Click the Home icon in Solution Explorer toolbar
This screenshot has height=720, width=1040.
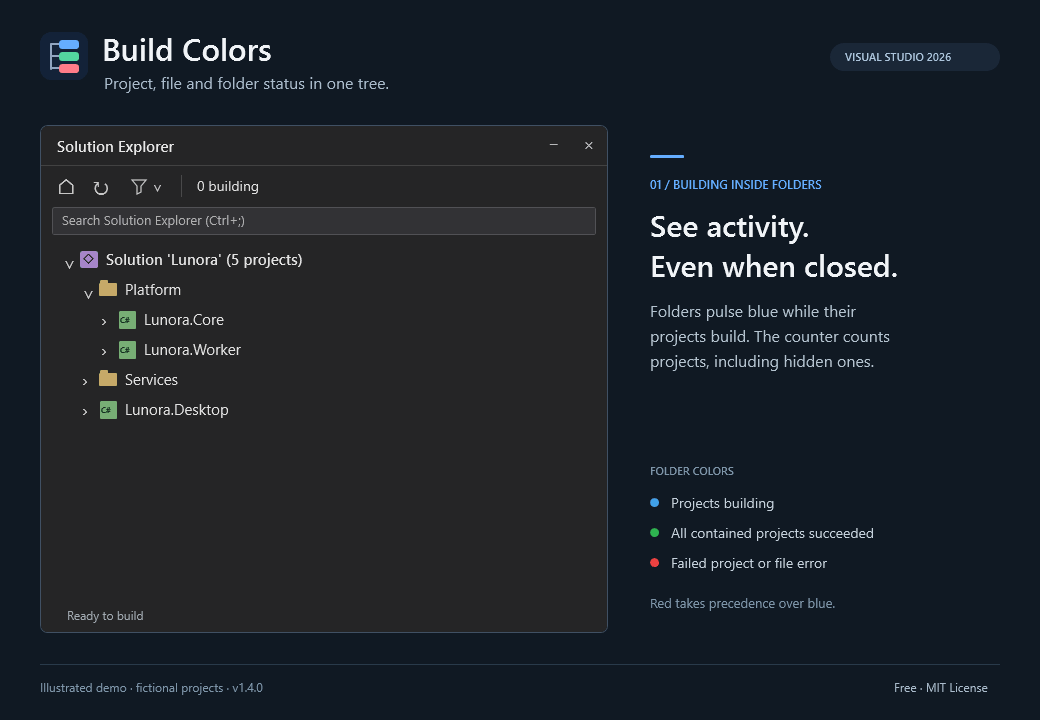[66, 187]
